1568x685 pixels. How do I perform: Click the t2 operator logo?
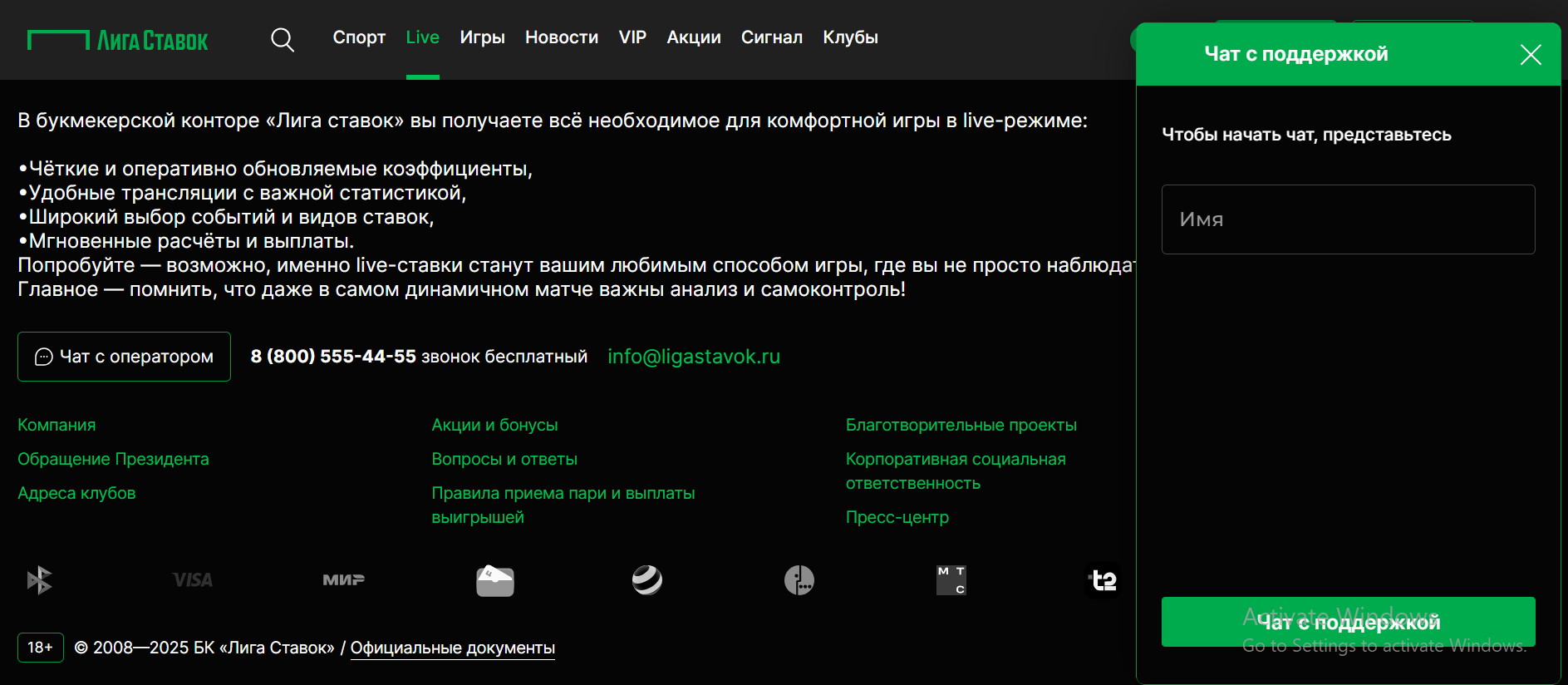(1103, 580)
